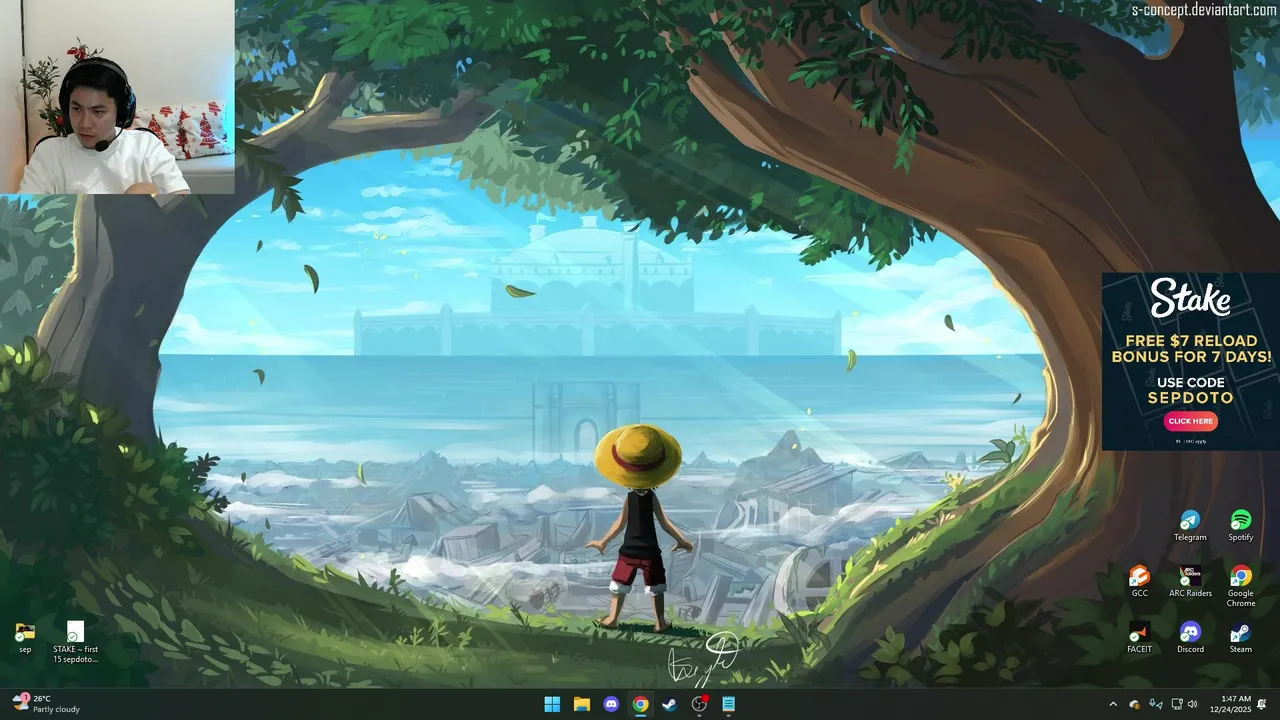Open File Explorer from the taskbar
The height and width of the screenshot is (720, 1280).
click(x=581, y=704)
